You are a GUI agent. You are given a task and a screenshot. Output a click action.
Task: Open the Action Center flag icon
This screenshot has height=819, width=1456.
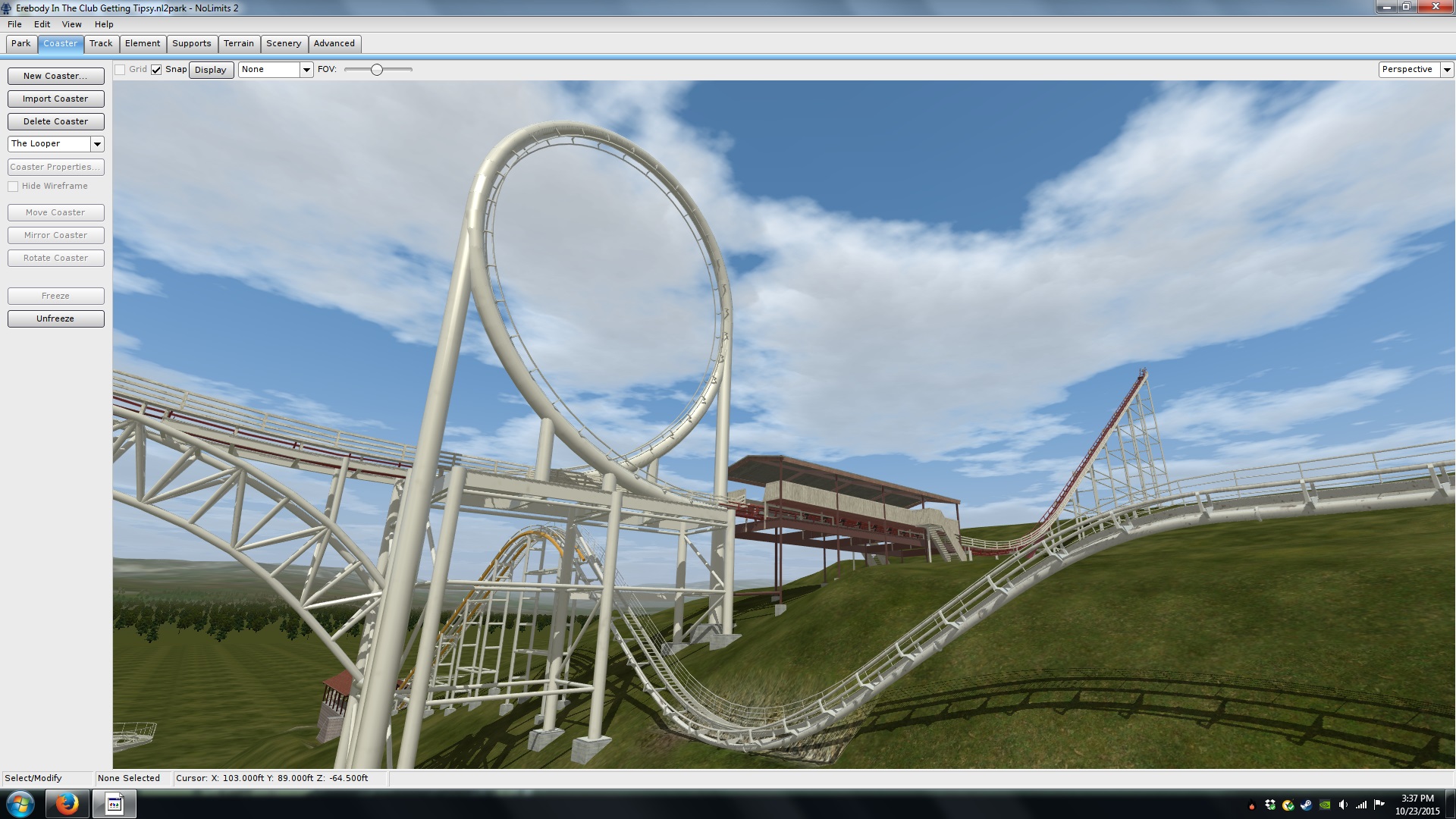point(1379,804)
